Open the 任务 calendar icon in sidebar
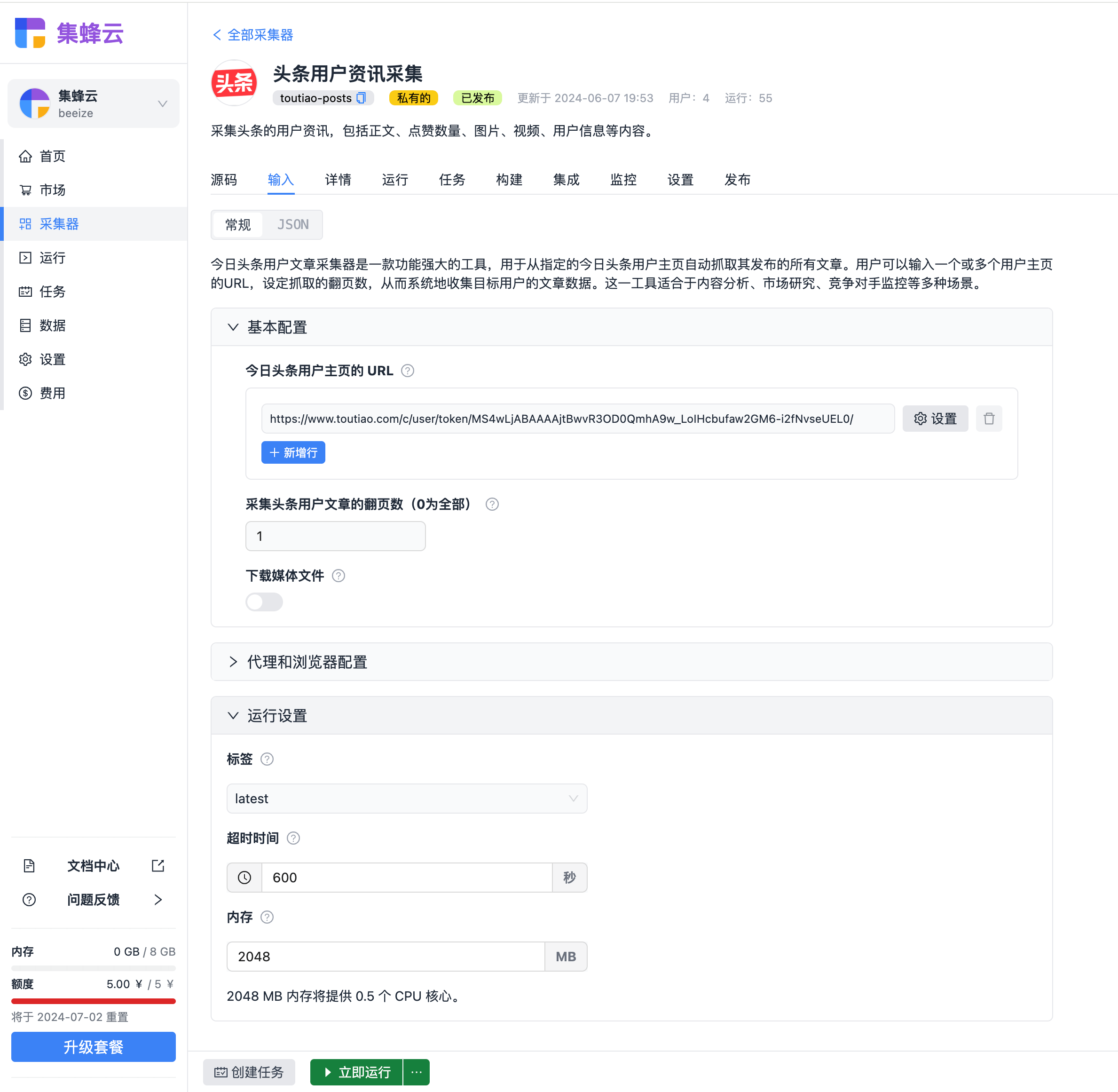This screenshot has height=1092, width=1118. (25, 292)
